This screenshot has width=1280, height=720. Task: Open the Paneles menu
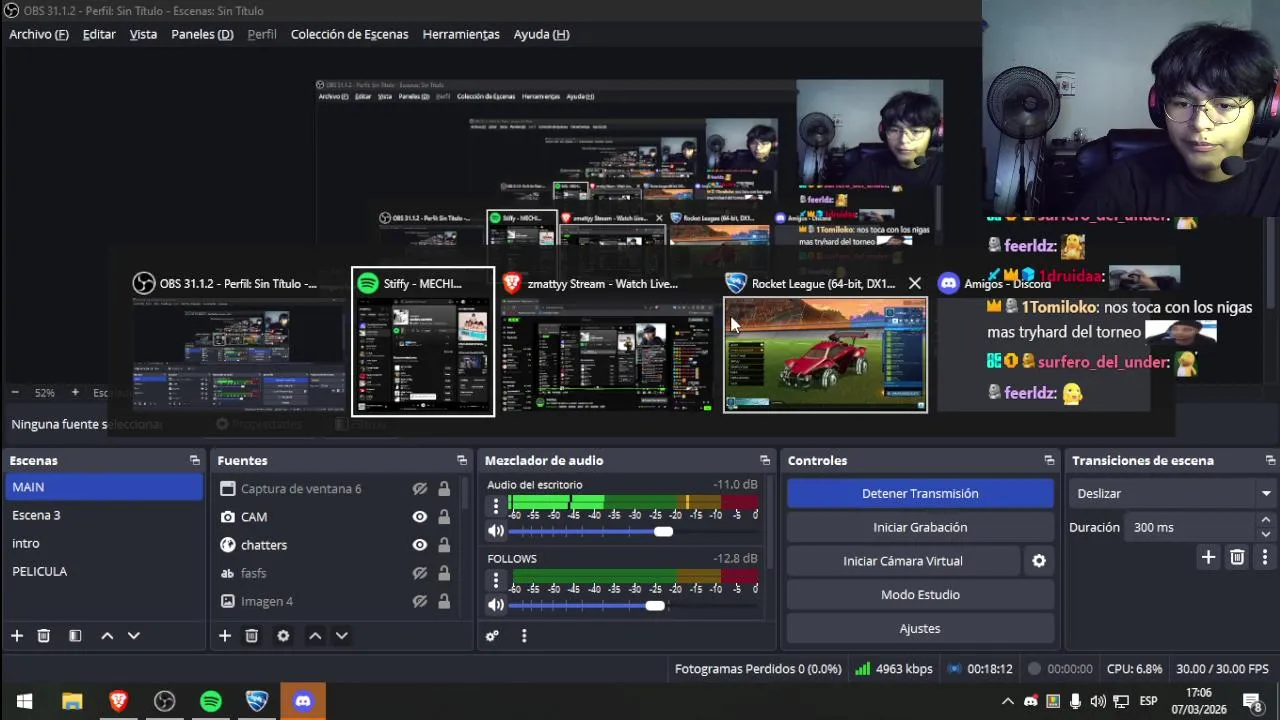tap(202, 34)
